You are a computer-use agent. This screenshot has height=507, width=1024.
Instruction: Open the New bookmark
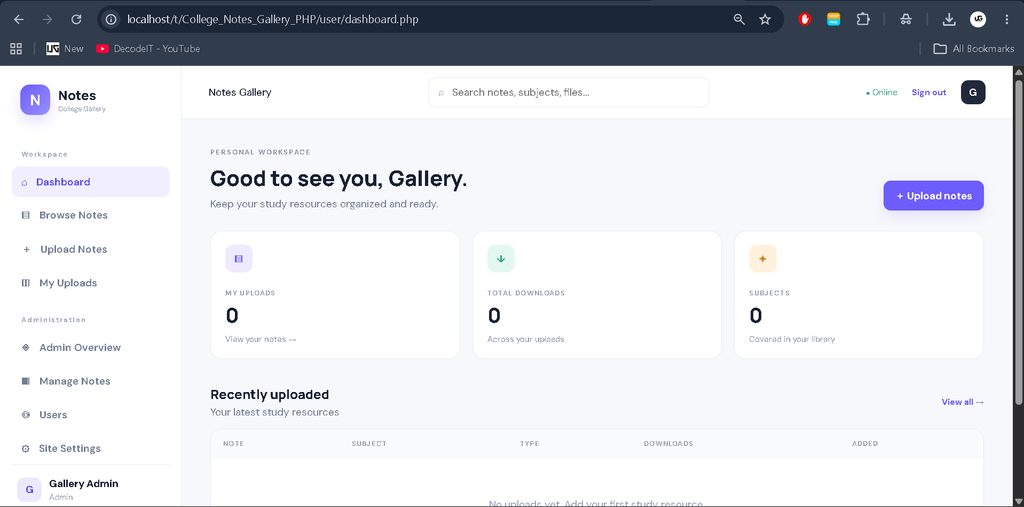pos(65,48)
